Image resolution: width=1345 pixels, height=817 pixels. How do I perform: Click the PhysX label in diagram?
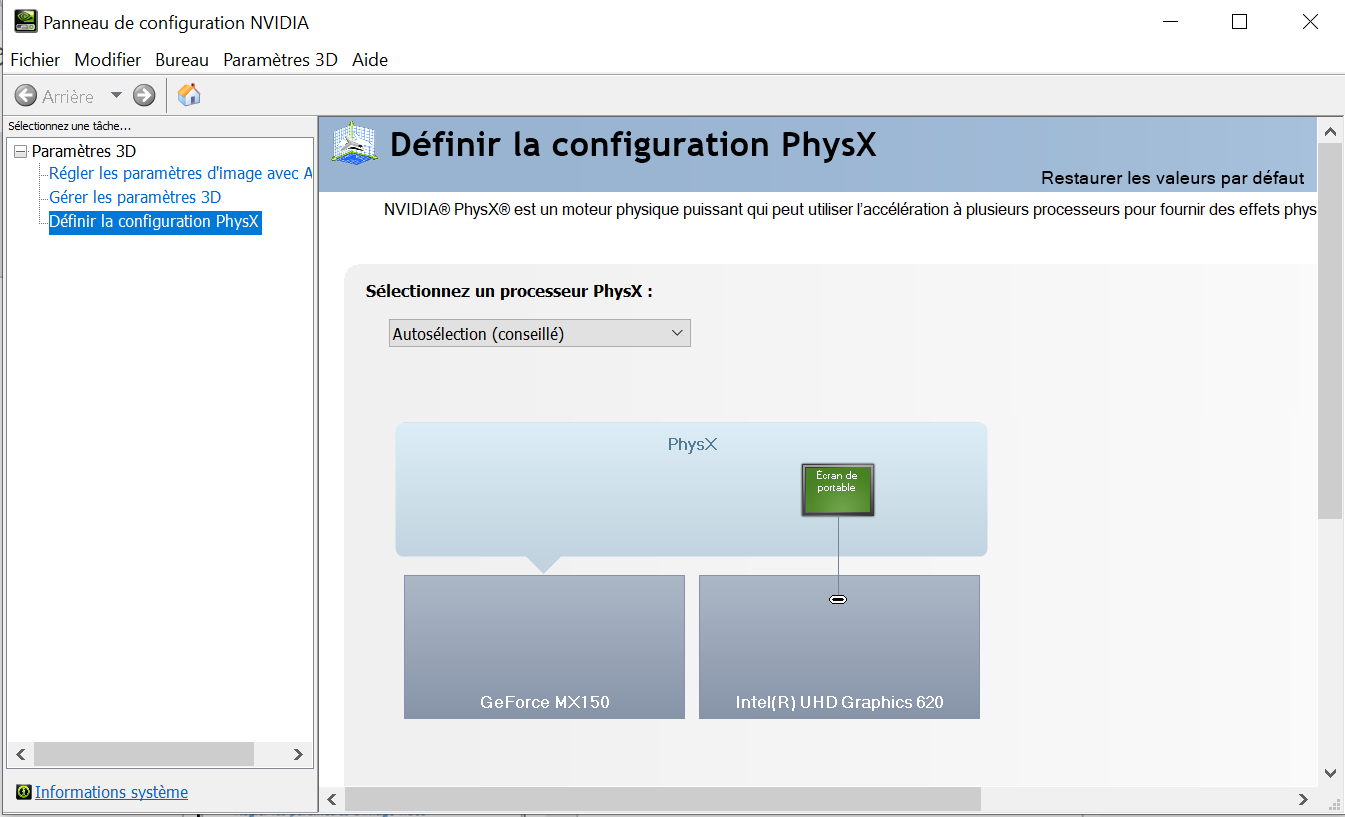692,444
